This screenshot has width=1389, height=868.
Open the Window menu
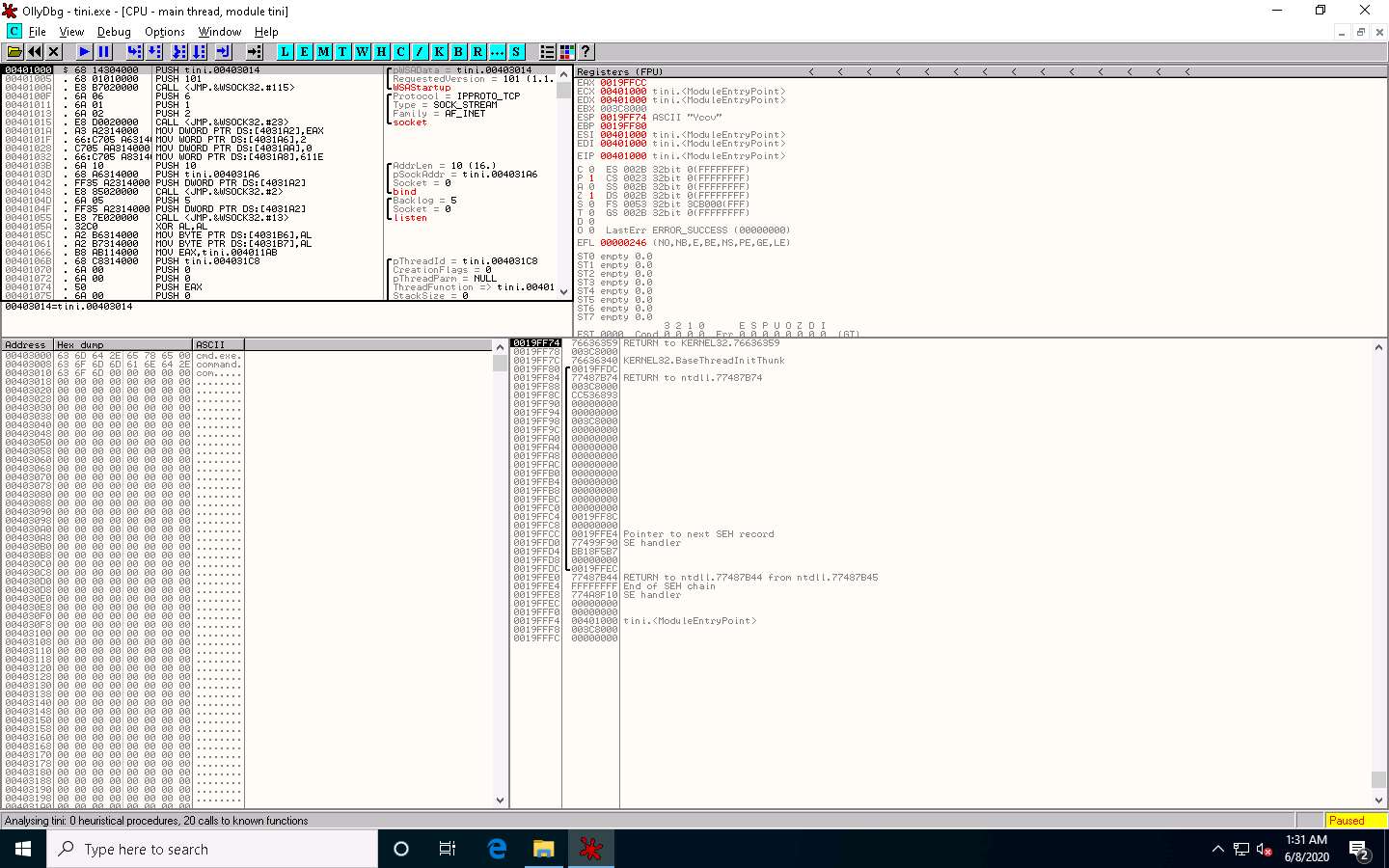pos(220,32)
